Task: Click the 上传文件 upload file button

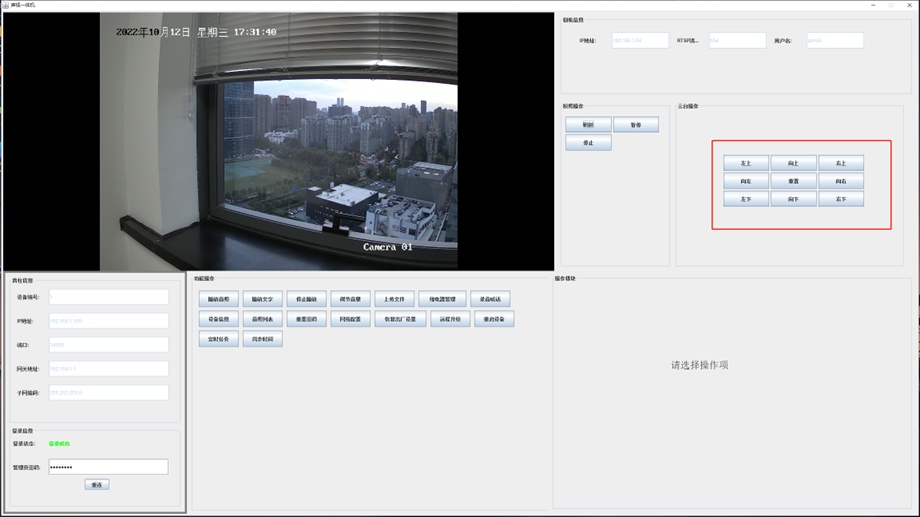Action: tap(394, 299)
